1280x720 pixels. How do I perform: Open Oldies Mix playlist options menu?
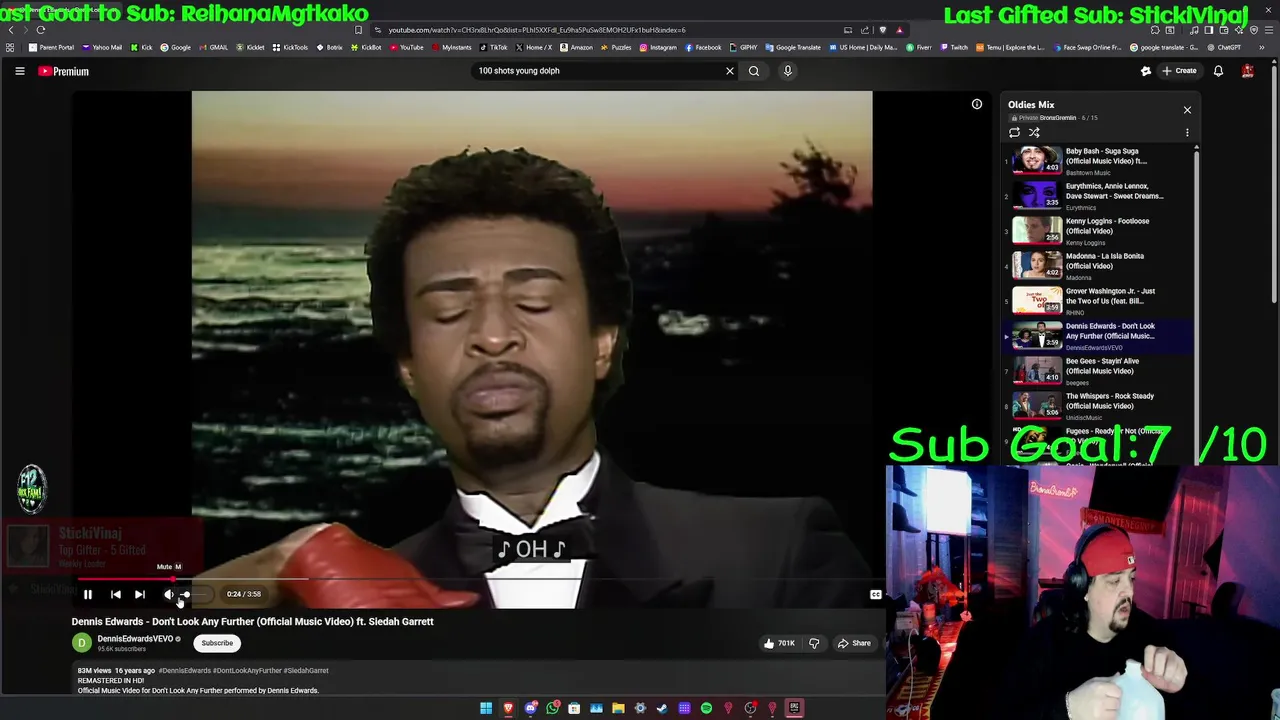[x=1187, y=133]
